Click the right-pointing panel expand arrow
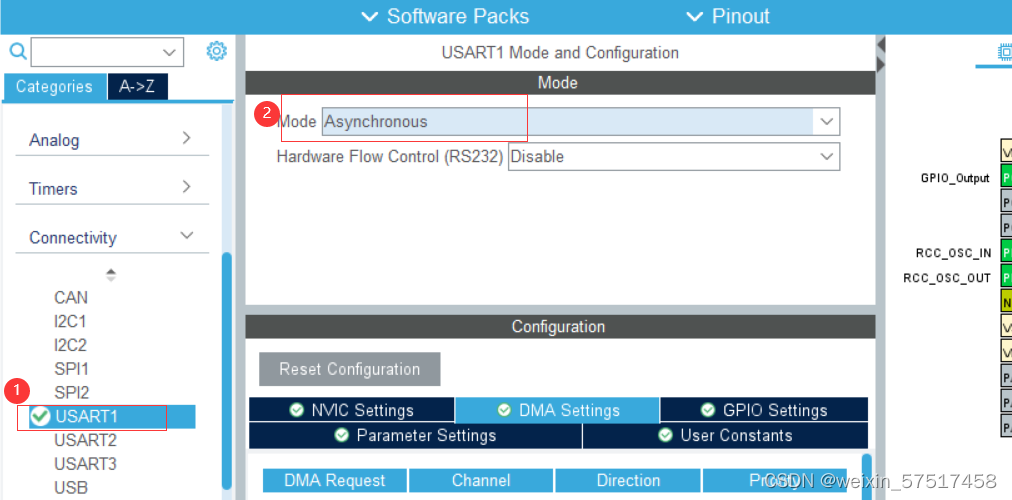 pos(880,65)
